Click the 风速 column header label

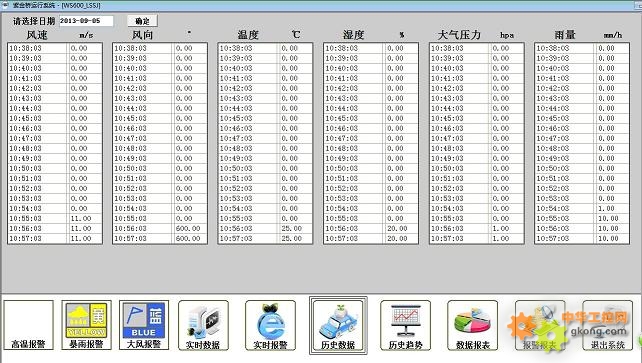coord(37,35)
